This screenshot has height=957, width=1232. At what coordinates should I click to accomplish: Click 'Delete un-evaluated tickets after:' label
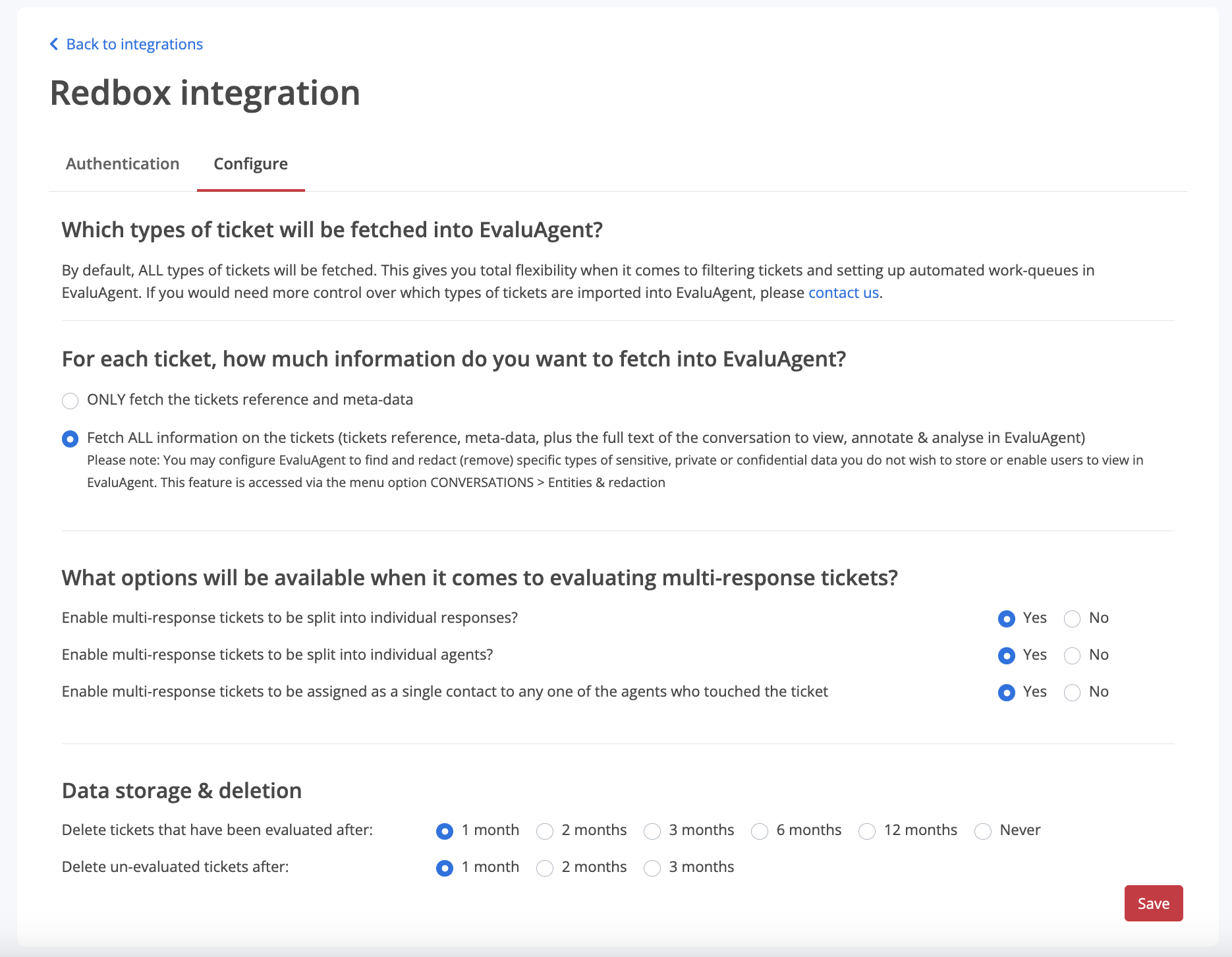175,867
